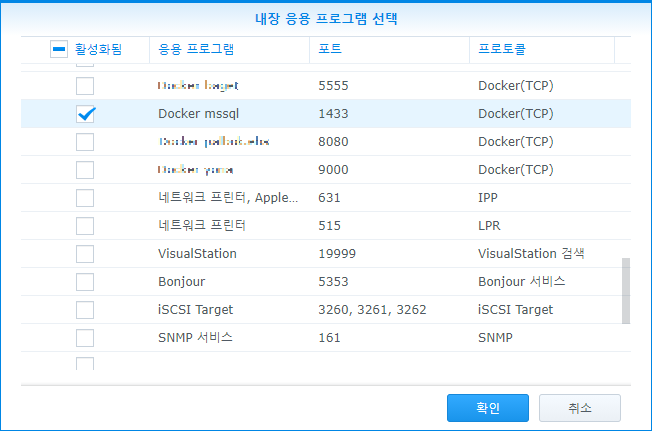Image resolution: width=652 pixels, height=431 pixels.
Task: Confirm with the 확인 button
Action: (488, 408)
